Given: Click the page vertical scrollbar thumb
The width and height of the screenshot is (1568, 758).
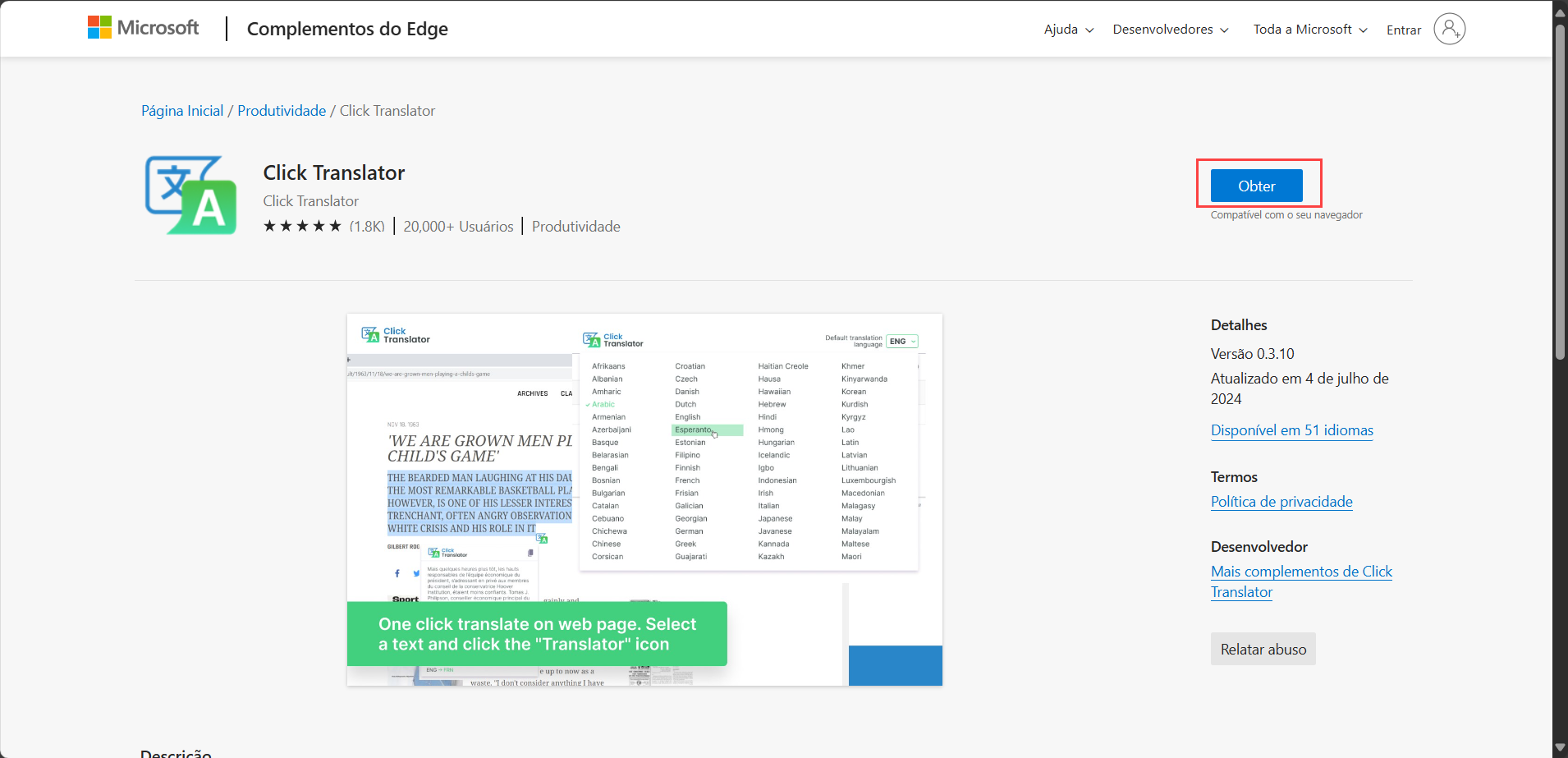Looking at the screenshot, I should (1560, 193).
